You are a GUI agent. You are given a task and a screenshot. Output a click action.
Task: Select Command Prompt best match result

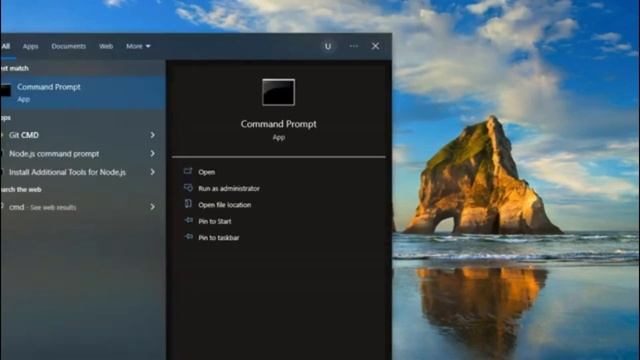(x=83, y=93)
